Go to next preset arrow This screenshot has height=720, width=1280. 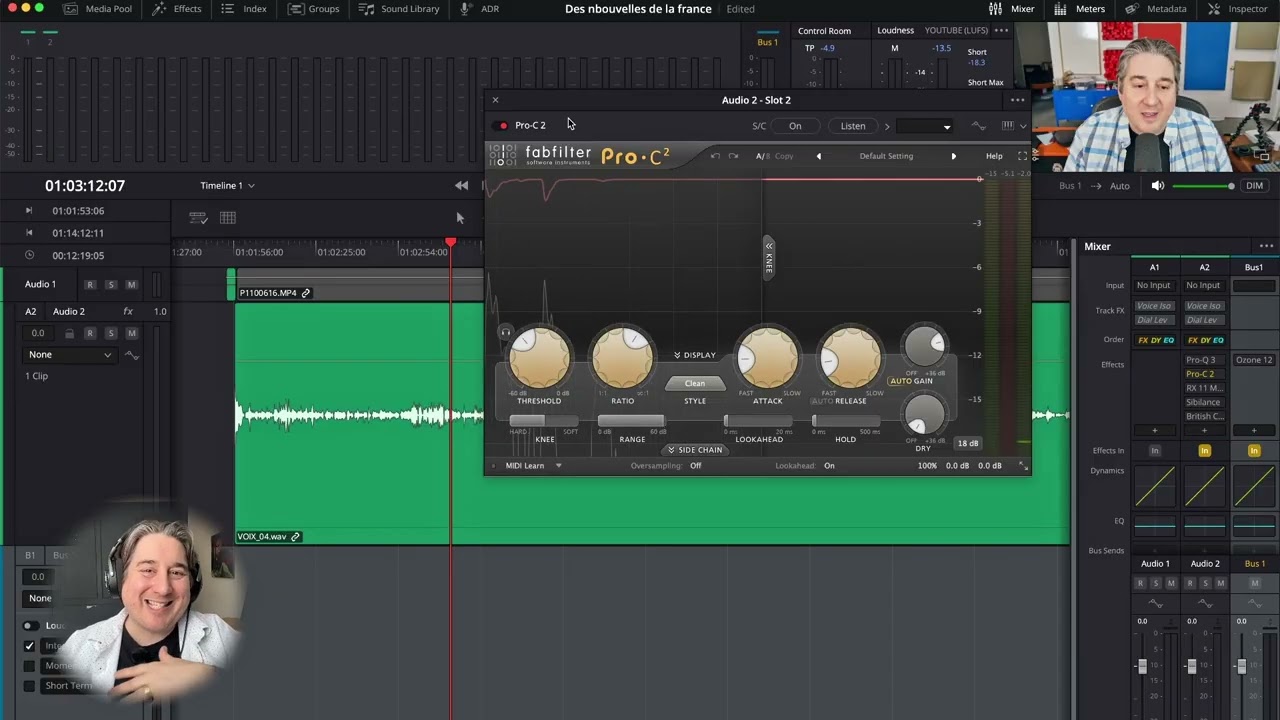tap(953, 156)
